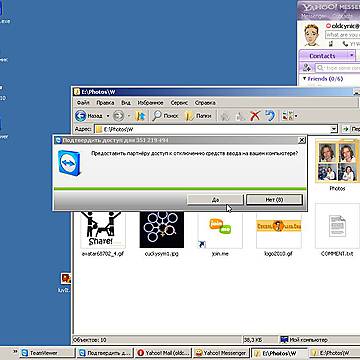Open the Search magnifier tool
Viewport: 360px width, 360px height.
click(157, 116)
